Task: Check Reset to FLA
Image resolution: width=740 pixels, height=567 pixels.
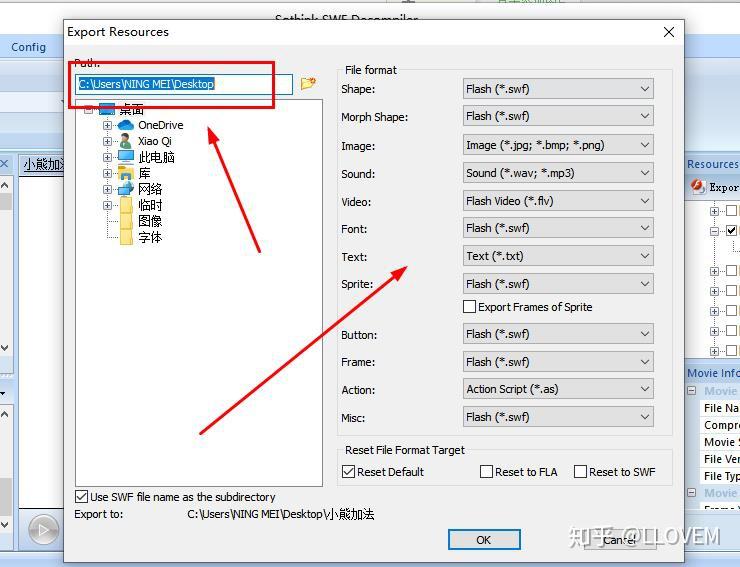Action: click(x=486, y=472)
